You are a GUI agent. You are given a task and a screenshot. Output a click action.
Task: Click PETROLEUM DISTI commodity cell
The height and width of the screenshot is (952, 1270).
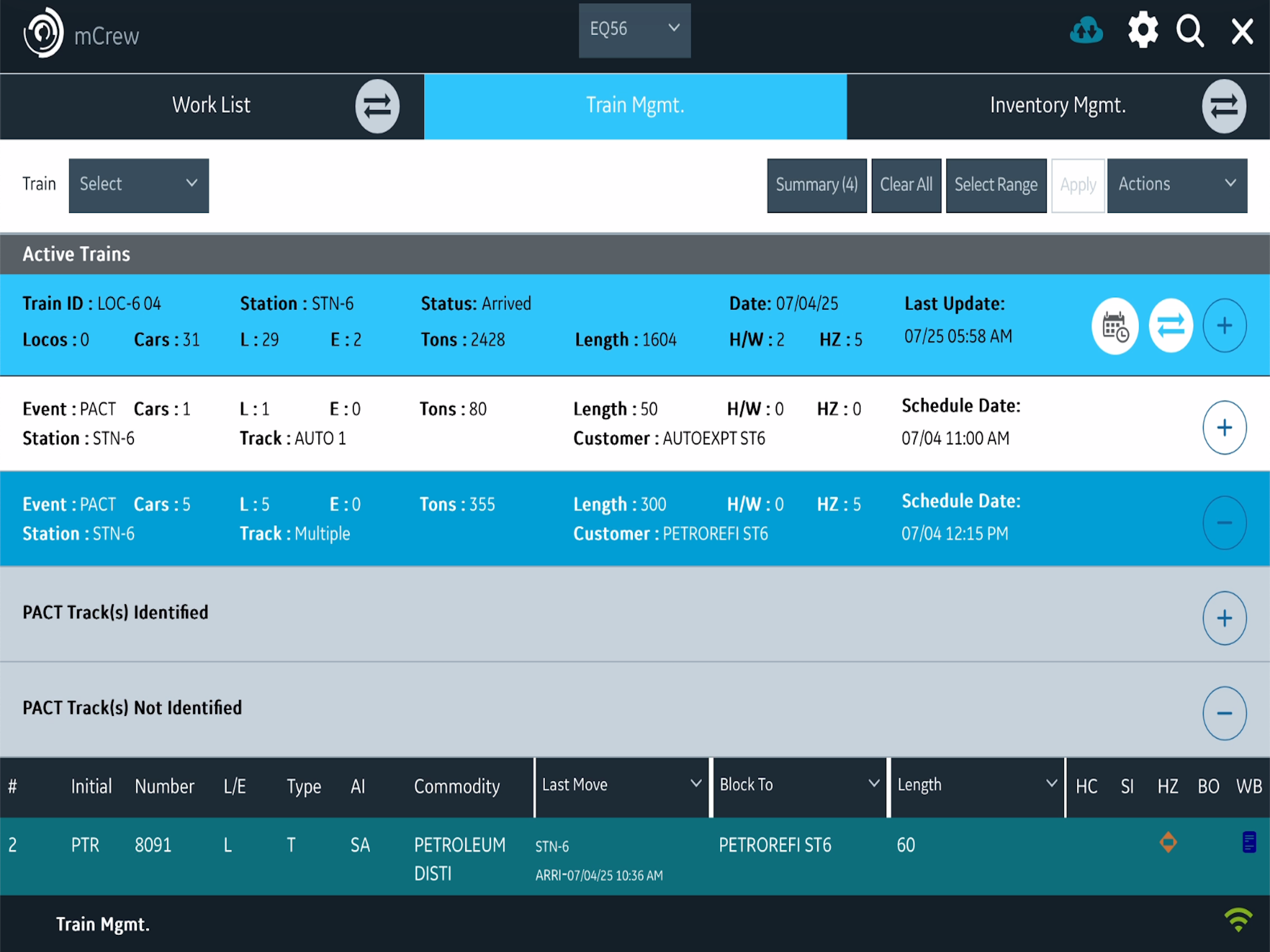point(460,859)
